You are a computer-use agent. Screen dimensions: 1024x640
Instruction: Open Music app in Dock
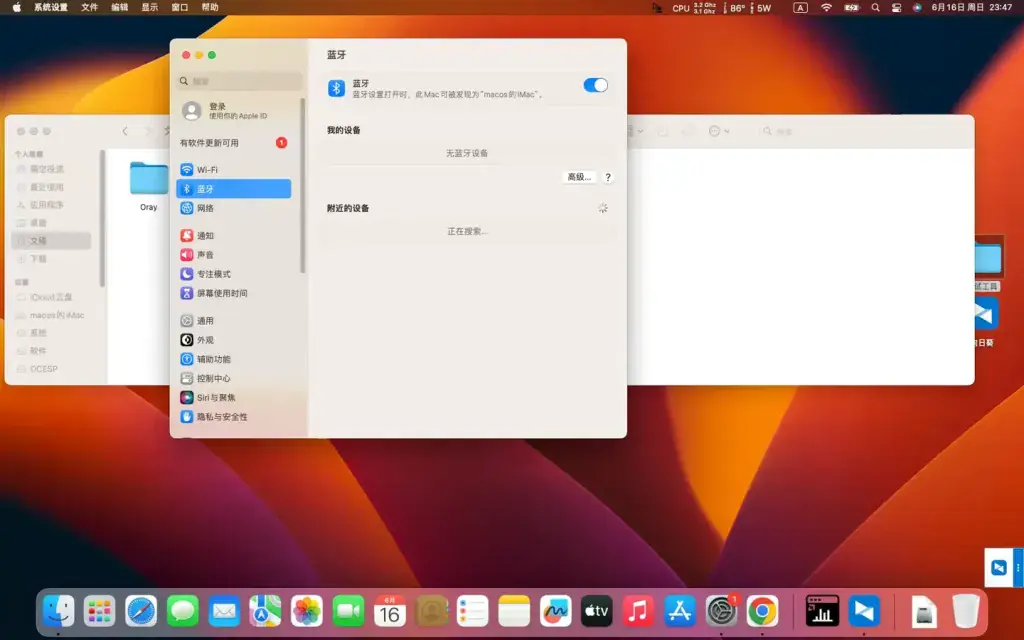[638, 611]
